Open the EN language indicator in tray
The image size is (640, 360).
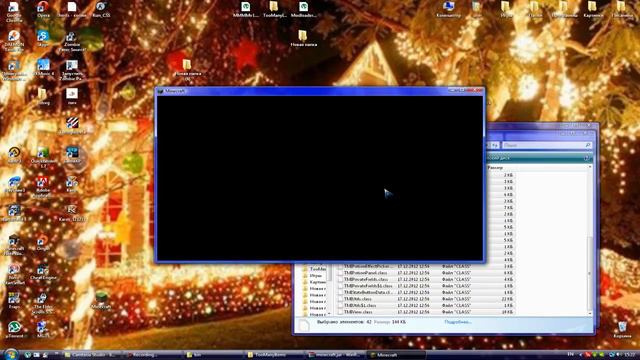571,354
